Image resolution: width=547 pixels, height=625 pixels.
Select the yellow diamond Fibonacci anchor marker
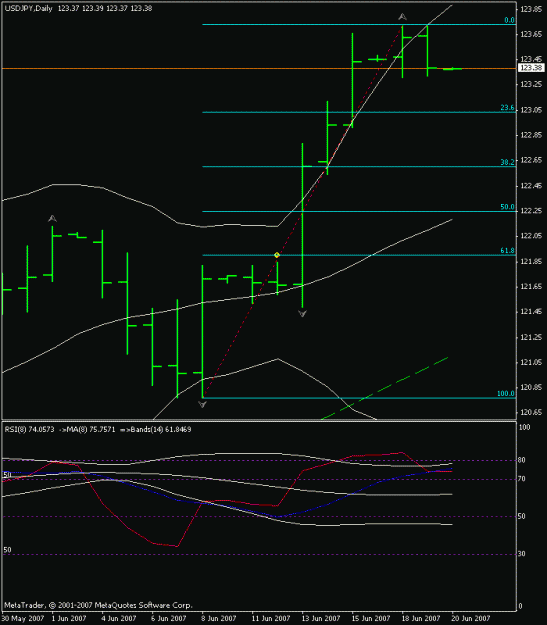point(277,255)
